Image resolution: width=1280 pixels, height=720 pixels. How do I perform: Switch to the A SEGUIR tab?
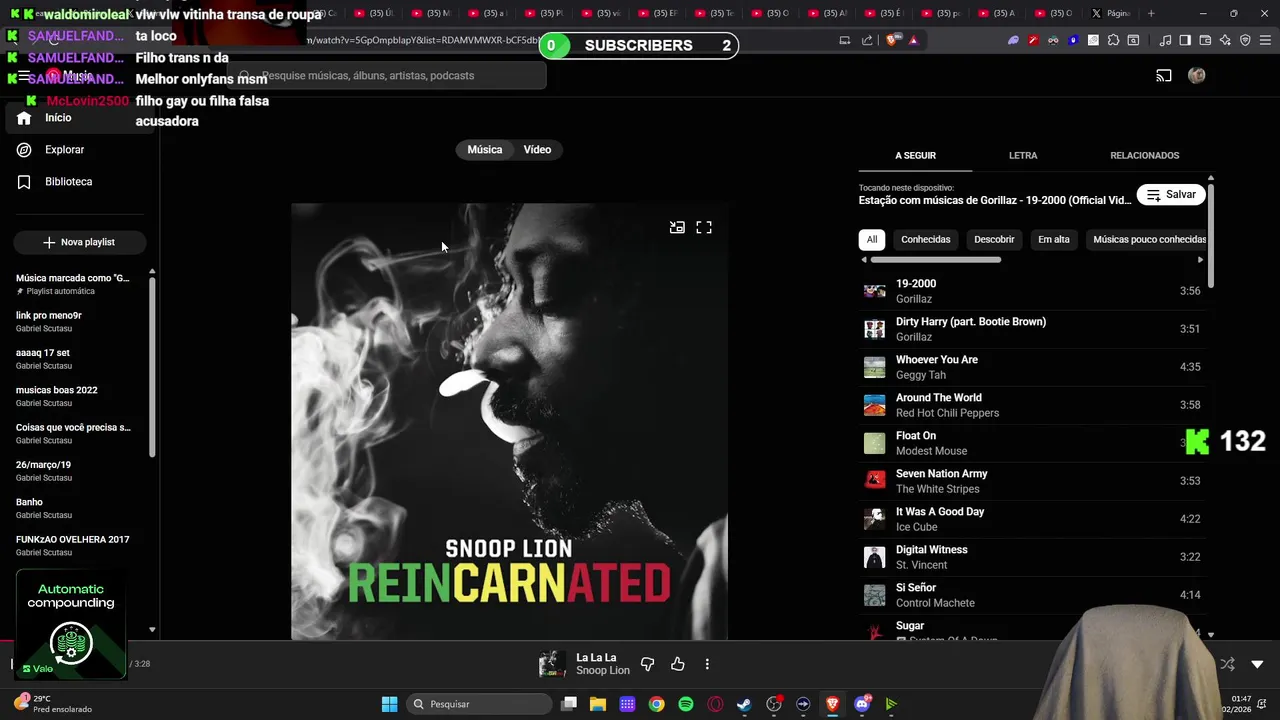[915, 156]
